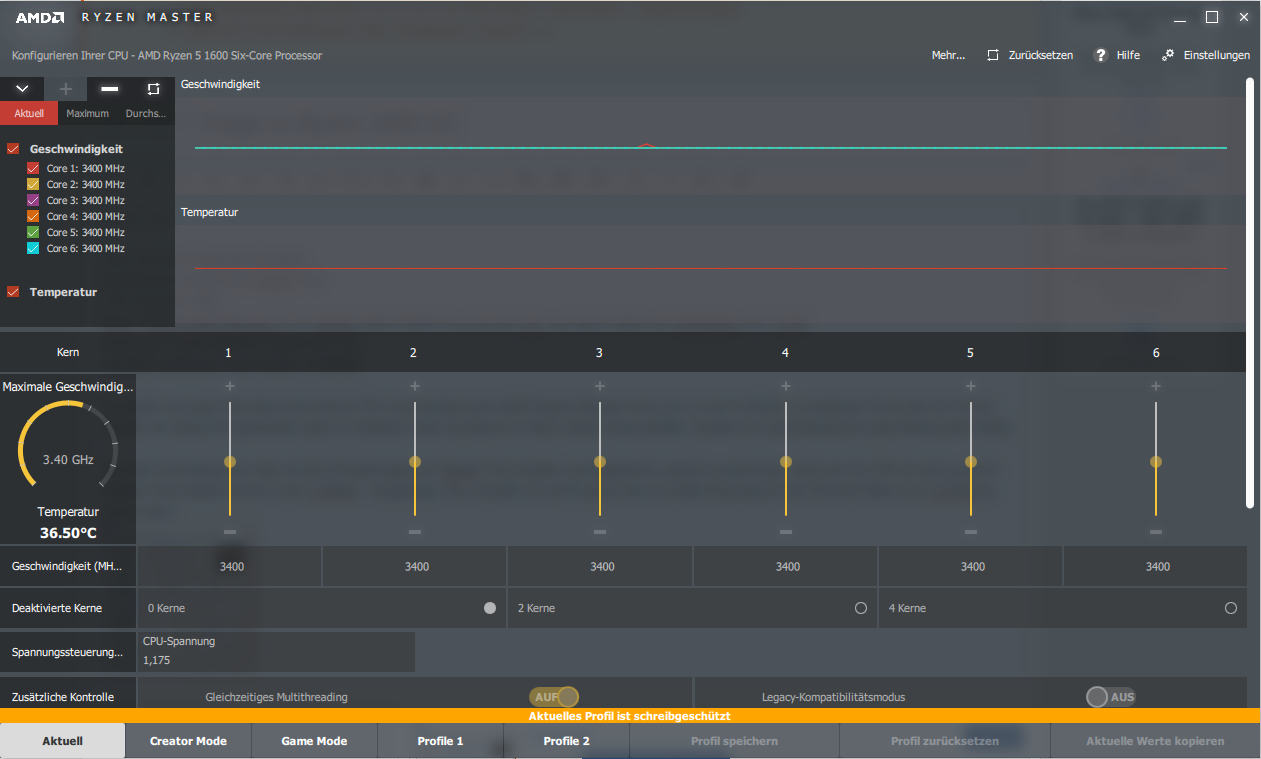Toggle Core 2 checkbox

[33, 184]
